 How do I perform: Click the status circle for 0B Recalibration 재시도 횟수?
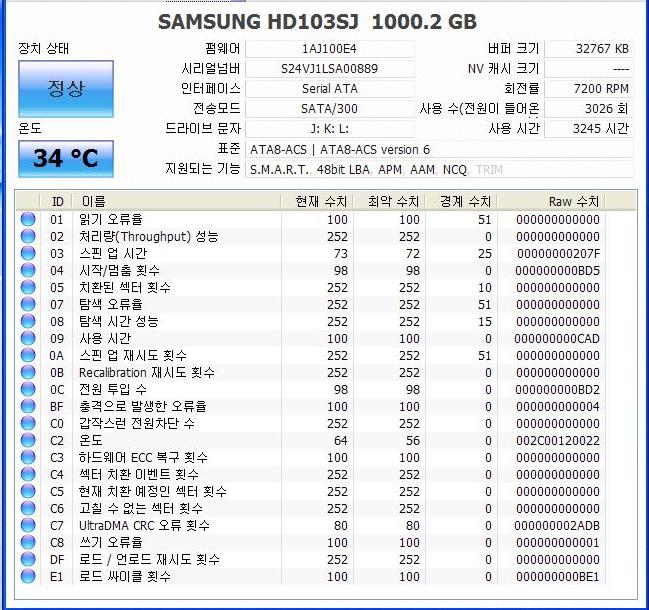pos(28,372)
